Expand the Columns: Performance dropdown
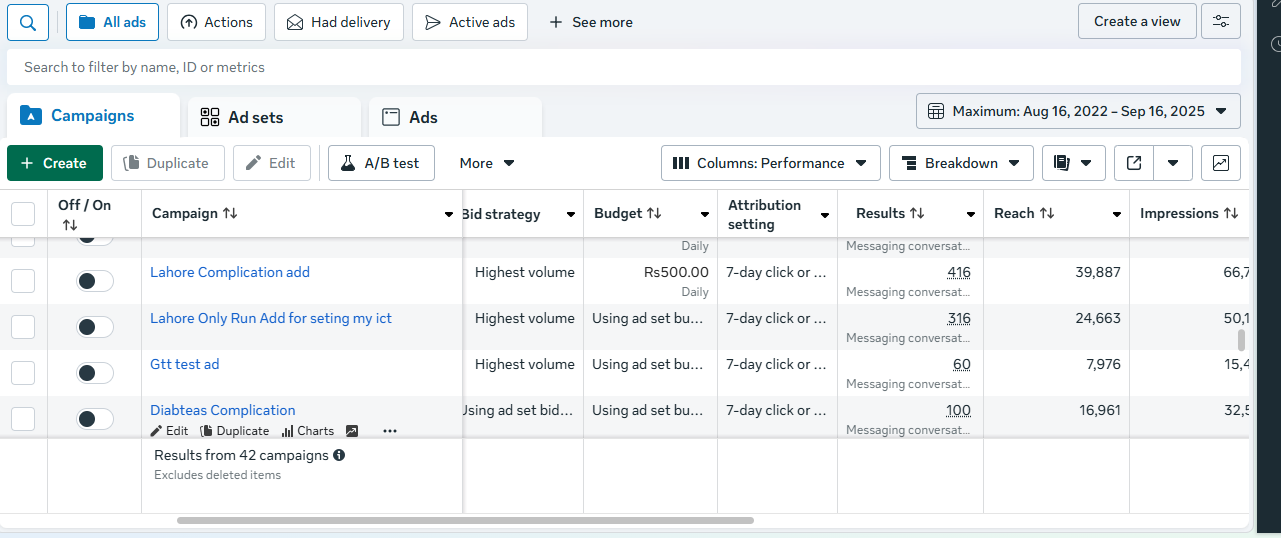Screen dimensions: 1281x538 770,163
